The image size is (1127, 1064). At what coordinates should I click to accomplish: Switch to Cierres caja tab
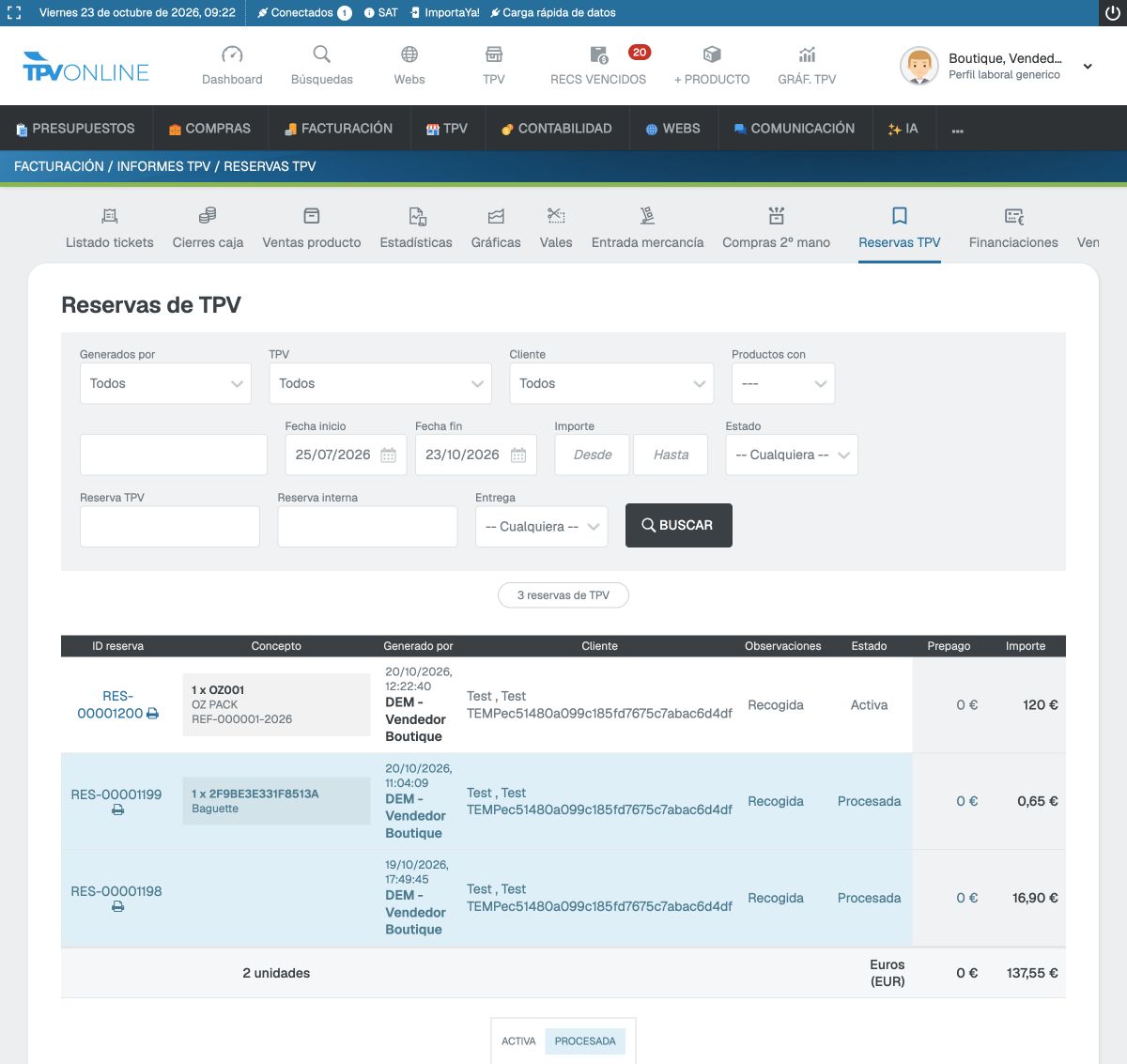point(208,228)
